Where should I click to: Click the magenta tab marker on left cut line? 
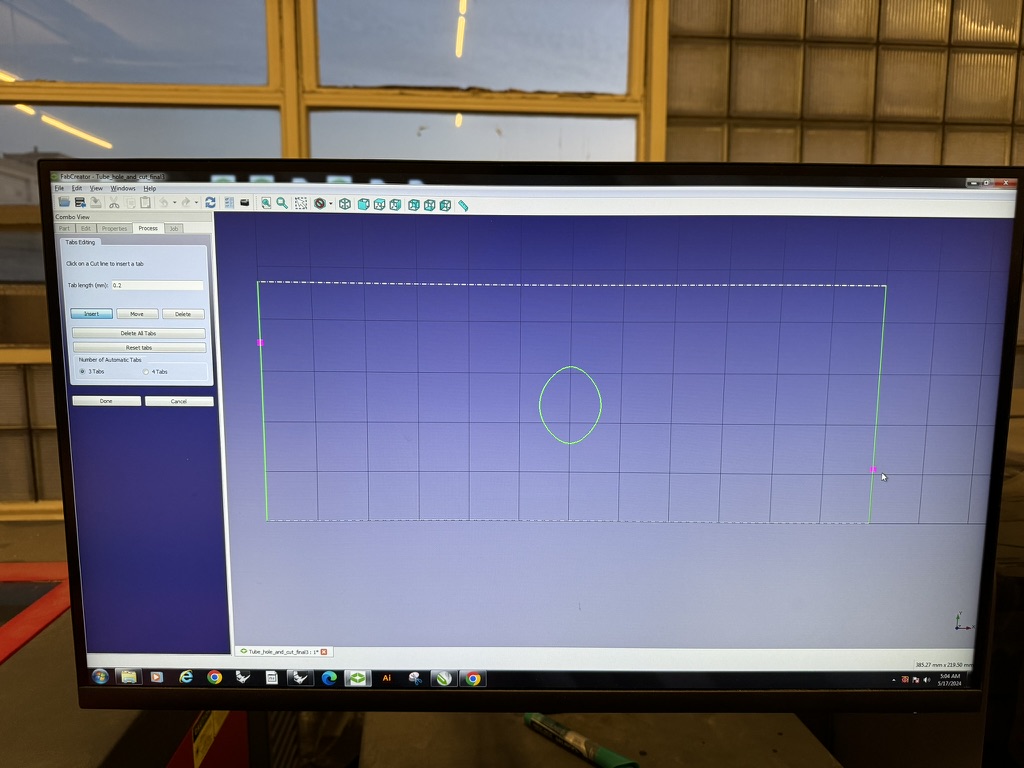(261, 342)
